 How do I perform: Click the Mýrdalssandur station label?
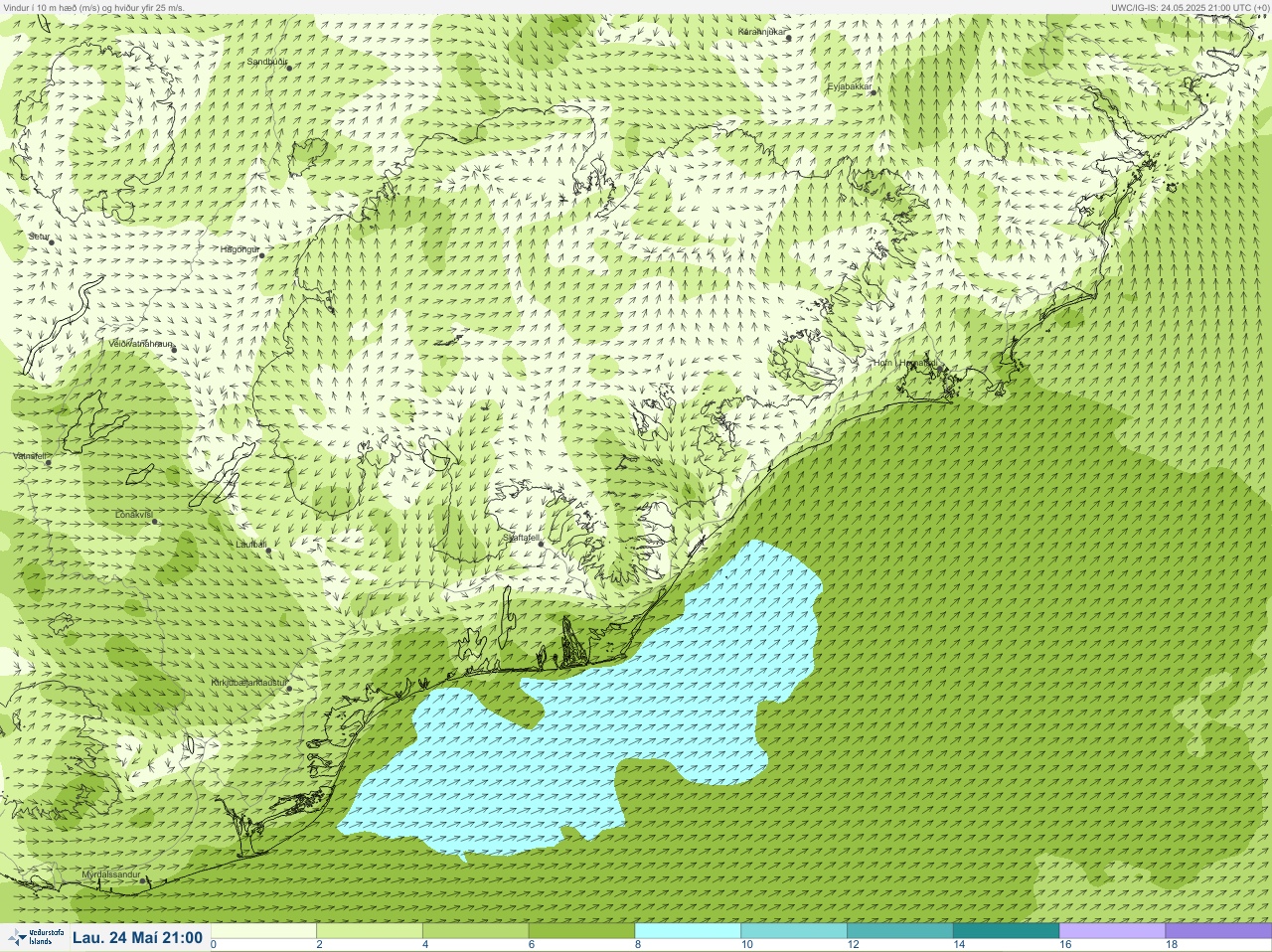click(110, 874)
